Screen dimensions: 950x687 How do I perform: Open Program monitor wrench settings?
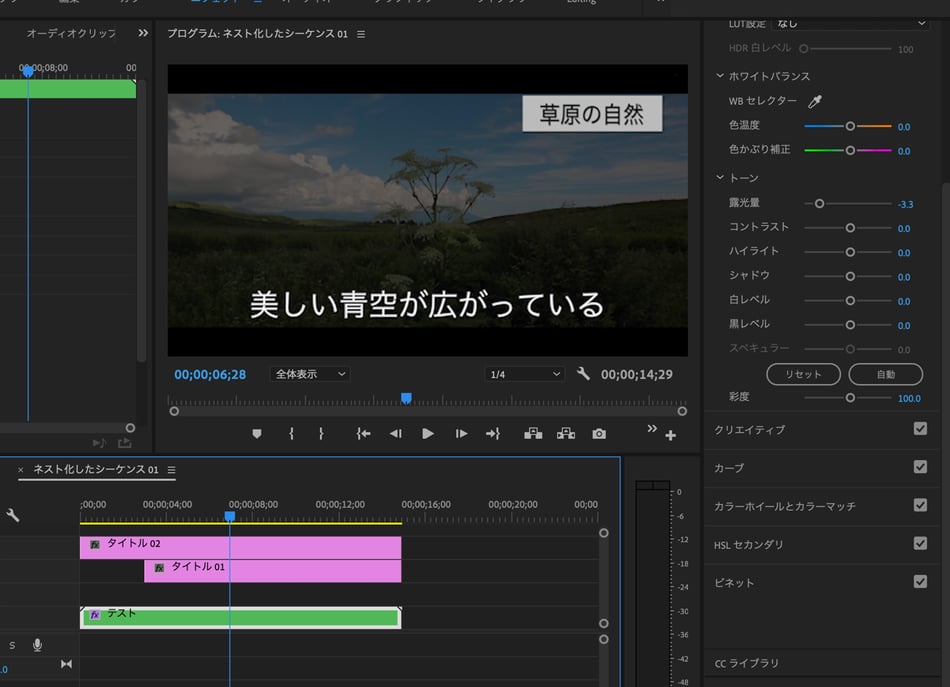pyautogui.click(x=584, y=374)
